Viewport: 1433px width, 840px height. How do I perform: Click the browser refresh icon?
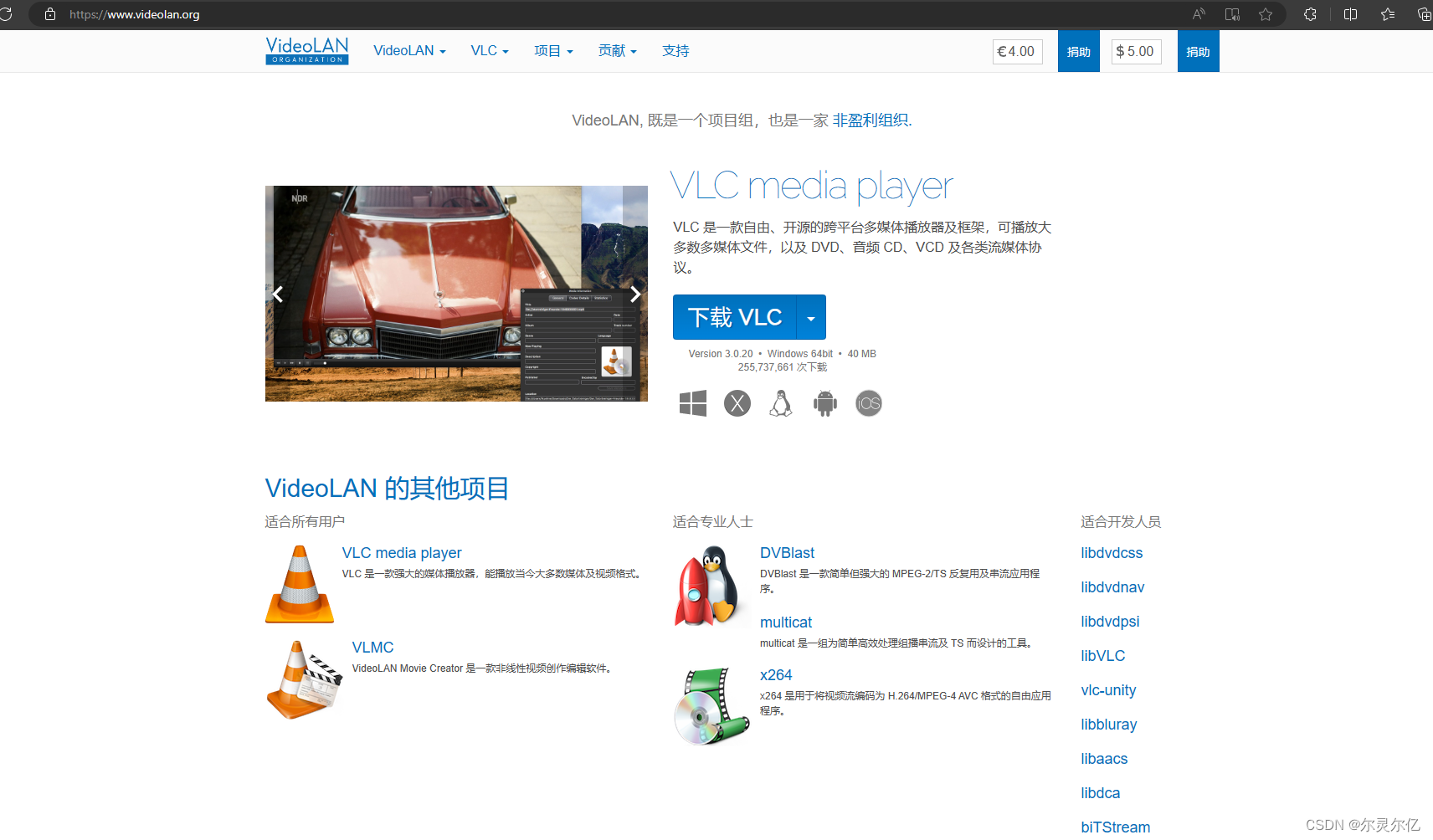coord(6,14)
